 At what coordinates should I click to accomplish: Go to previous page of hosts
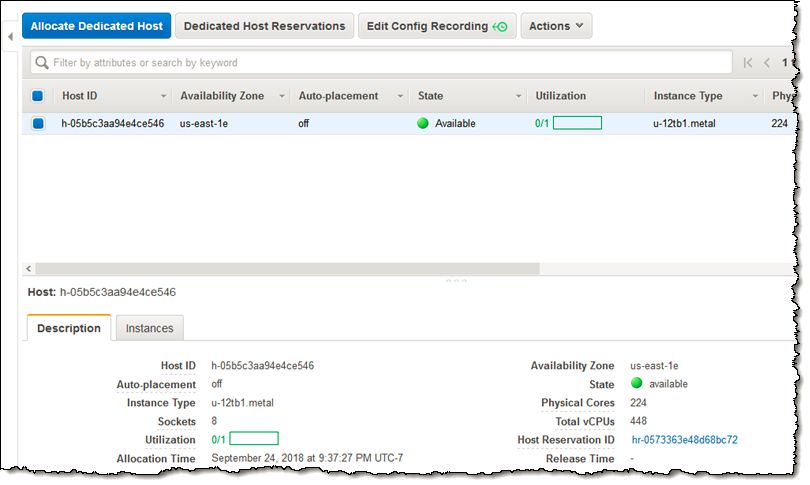click(x=767, y=63)
